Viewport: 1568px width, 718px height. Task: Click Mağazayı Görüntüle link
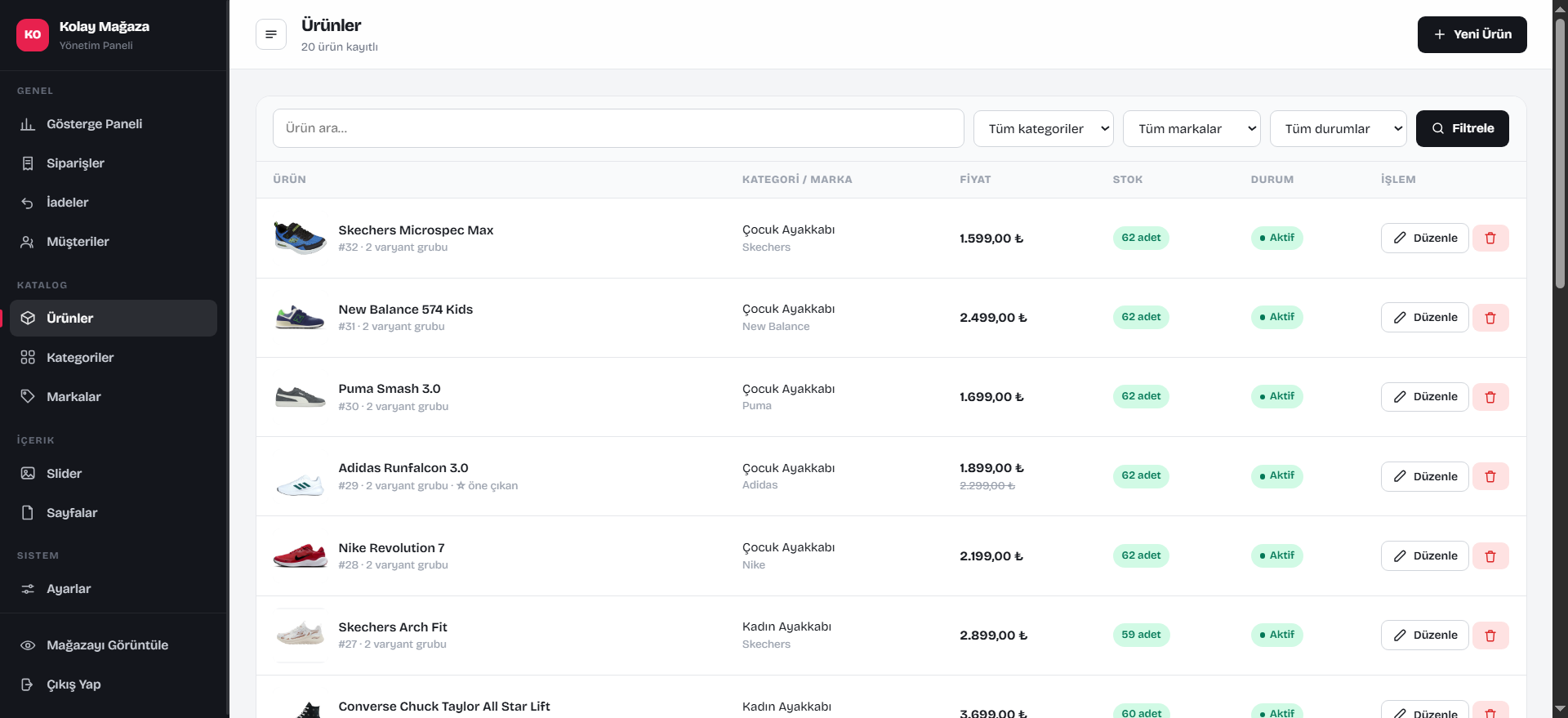pos(114,645)
